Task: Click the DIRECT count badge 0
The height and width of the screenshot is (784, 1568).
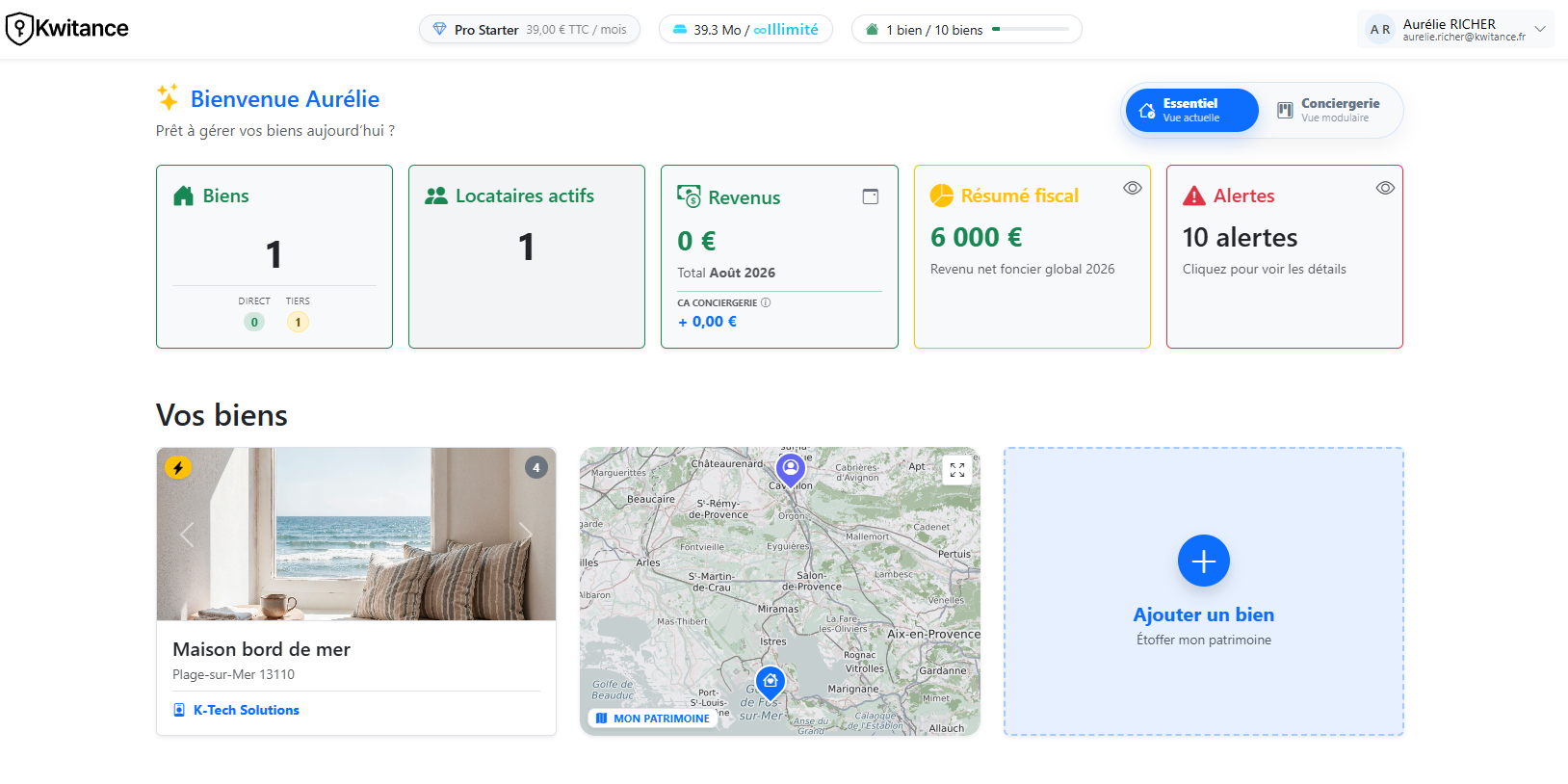Action: [x=254, y=322]
